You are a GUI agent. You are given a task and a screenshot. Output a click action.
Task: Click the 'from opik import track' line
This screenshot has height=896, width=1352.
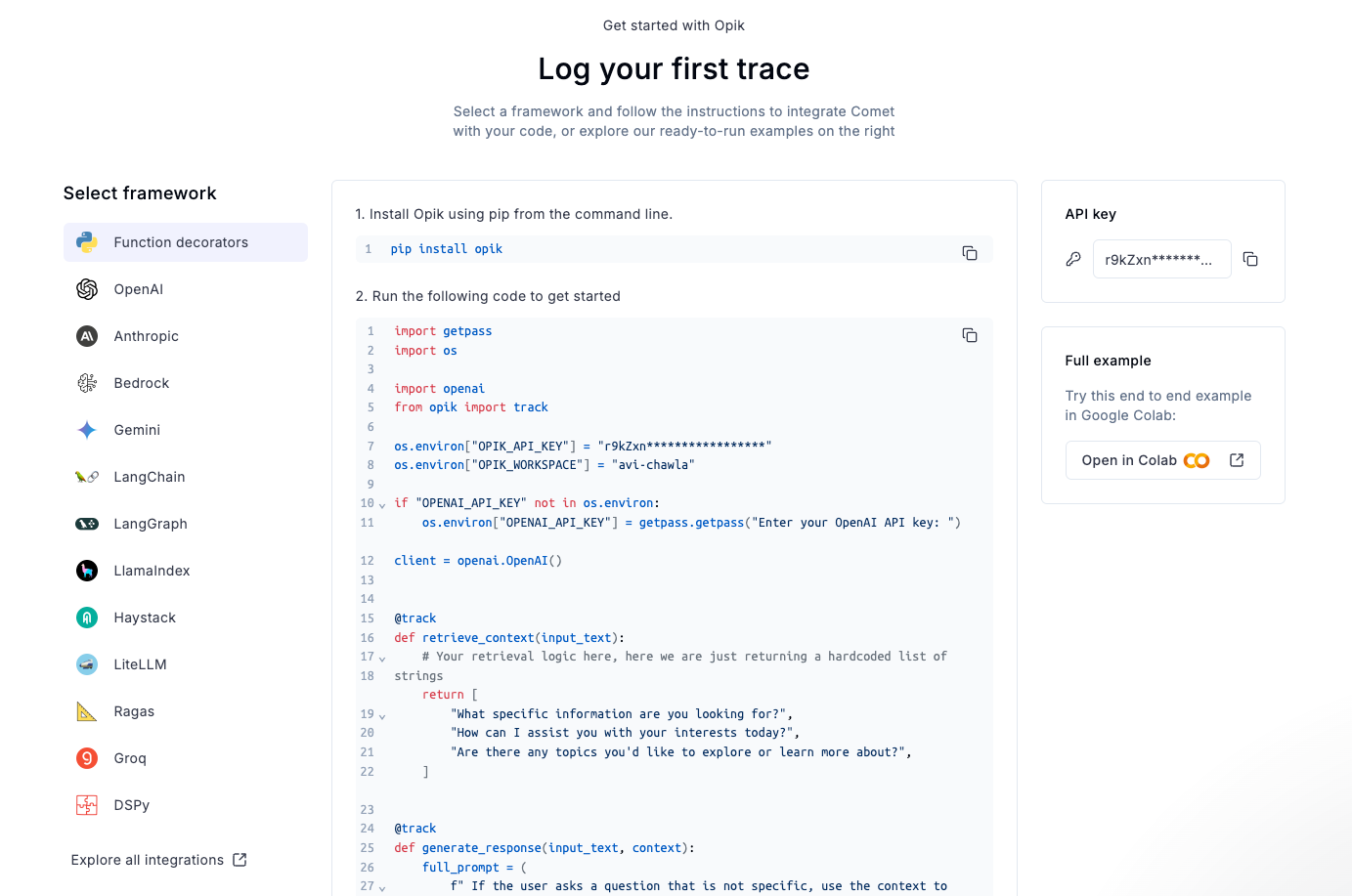[471, 407]
